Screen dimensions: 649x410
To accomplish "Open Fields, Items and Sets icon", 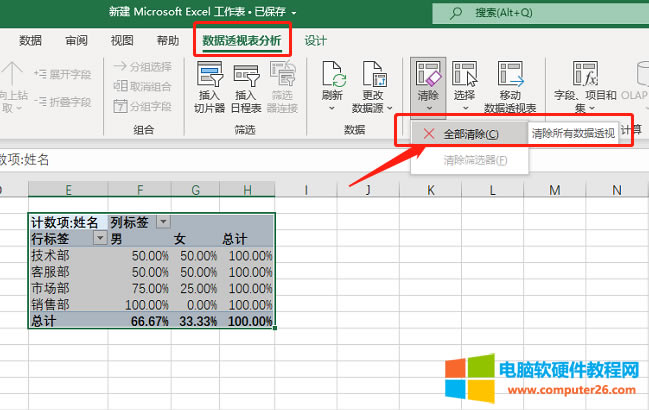I will (585, 77).
